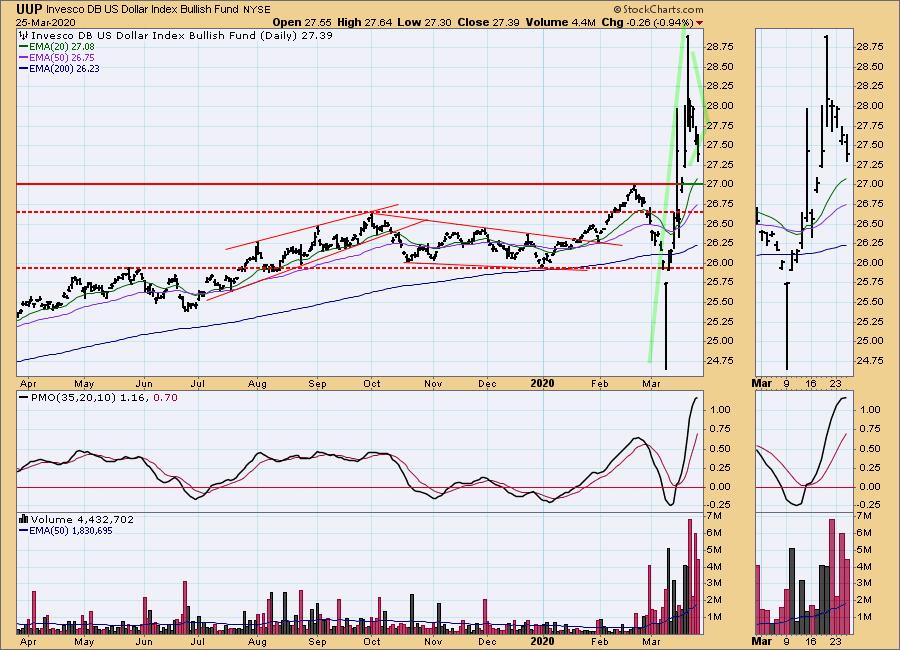Image resolution: width=900 pixels, height=650 pixels.
Task: Click the EMA(50) 26.75 legend entry
Action: (x=62, y=57)
